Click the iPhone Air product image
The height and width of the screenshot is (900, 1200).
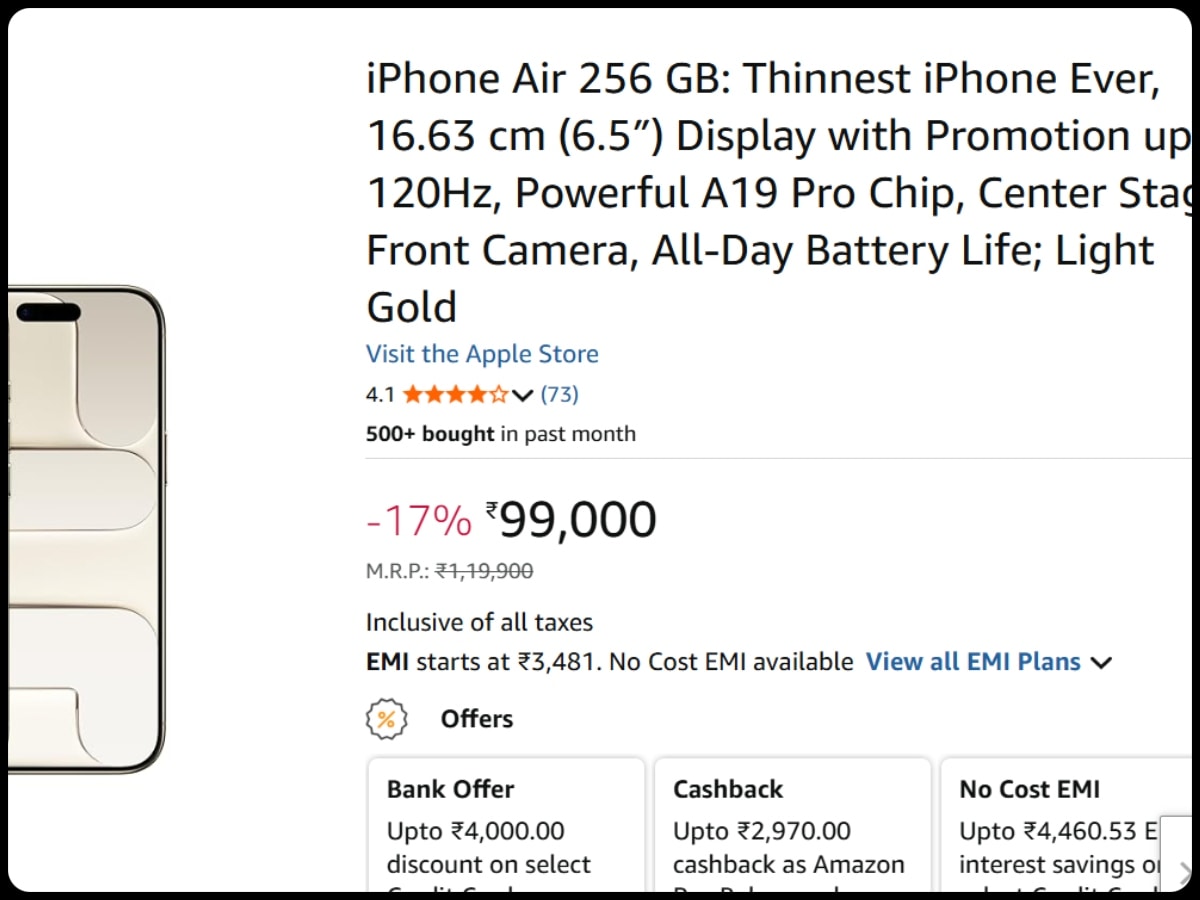click(86, 529)
